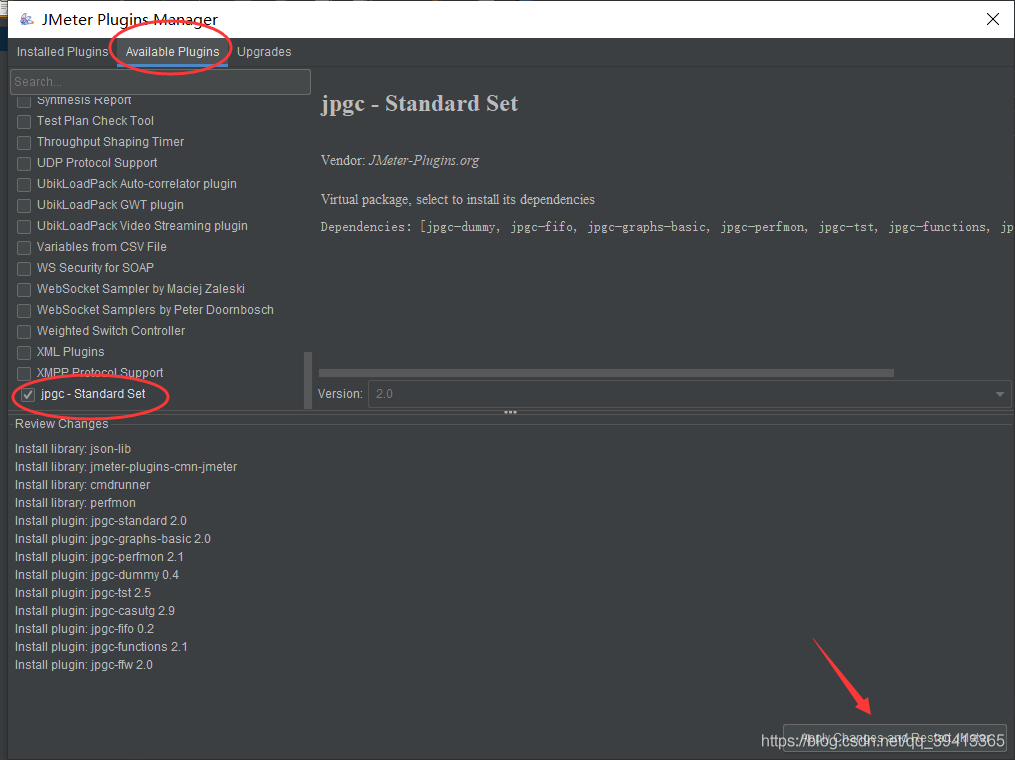Click 'Install plugin: jpgc-casutg 2.9' line

click(95, 611)
